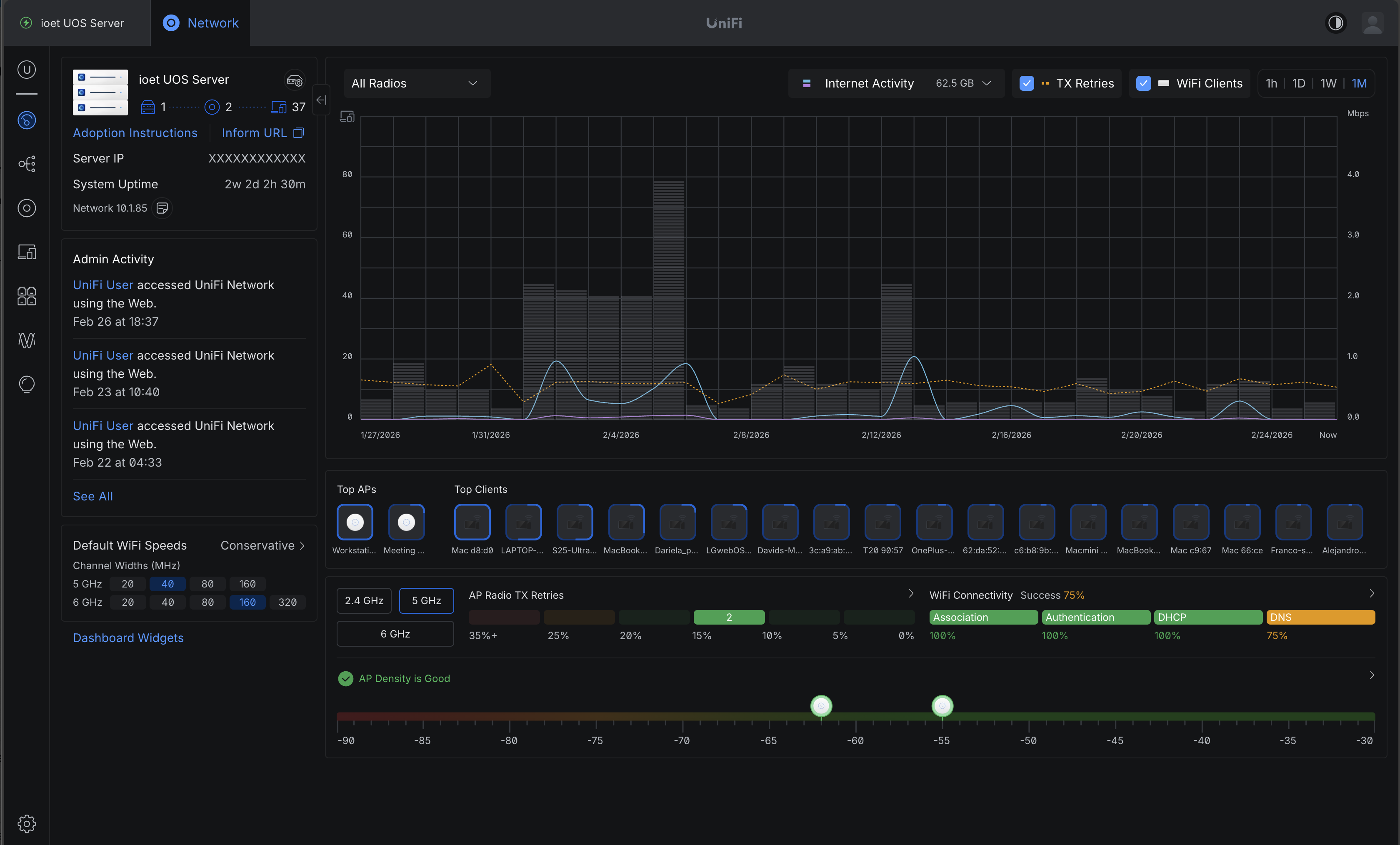Image resolution: width=1400 pixels, height=845 pixels.
Task: Open the All Radios dropdown
Action: pos(417,83)
